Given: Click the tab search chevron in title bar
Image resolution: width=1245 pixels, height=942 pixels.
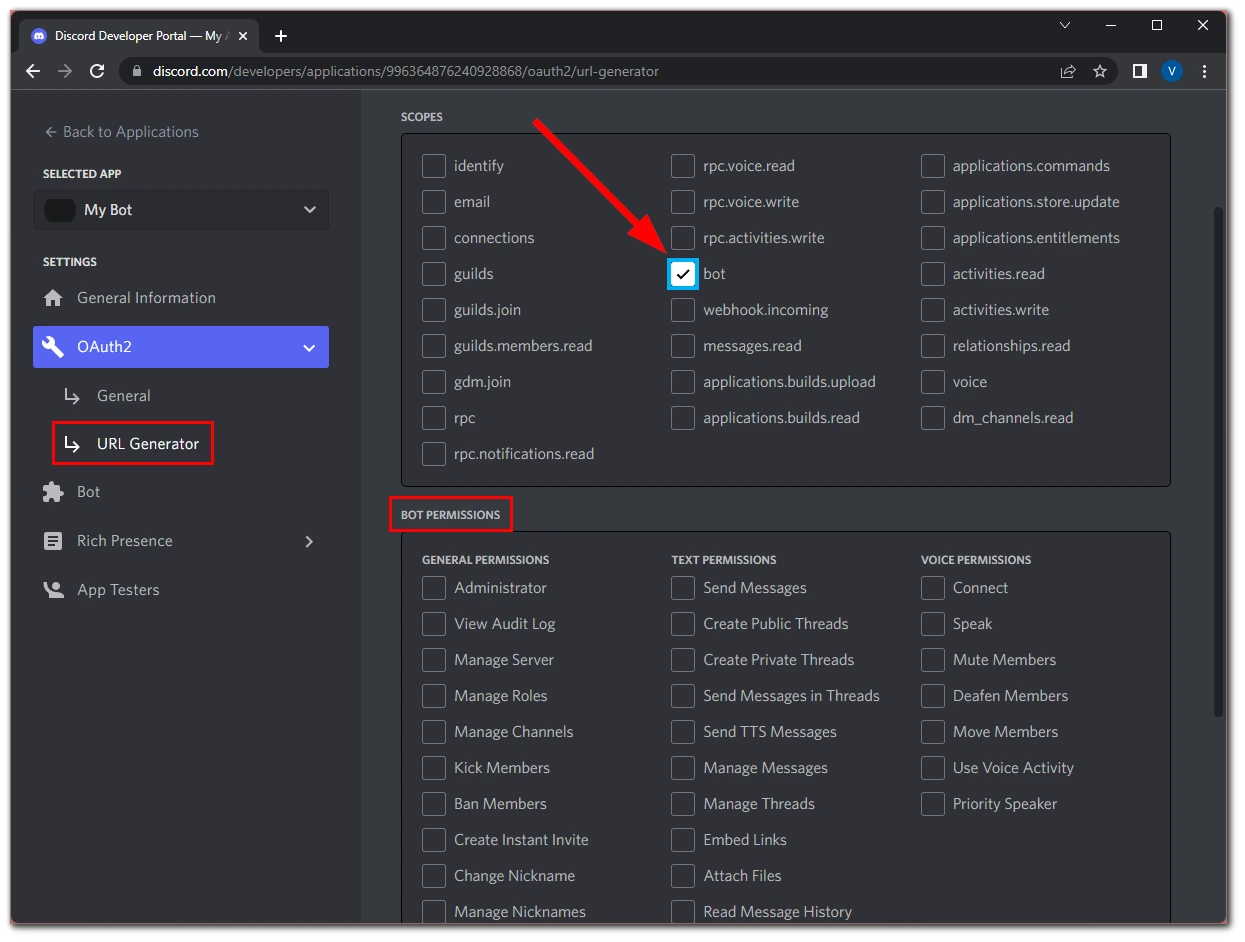Looking at the screenshot, I should (x=1065, y=25).
